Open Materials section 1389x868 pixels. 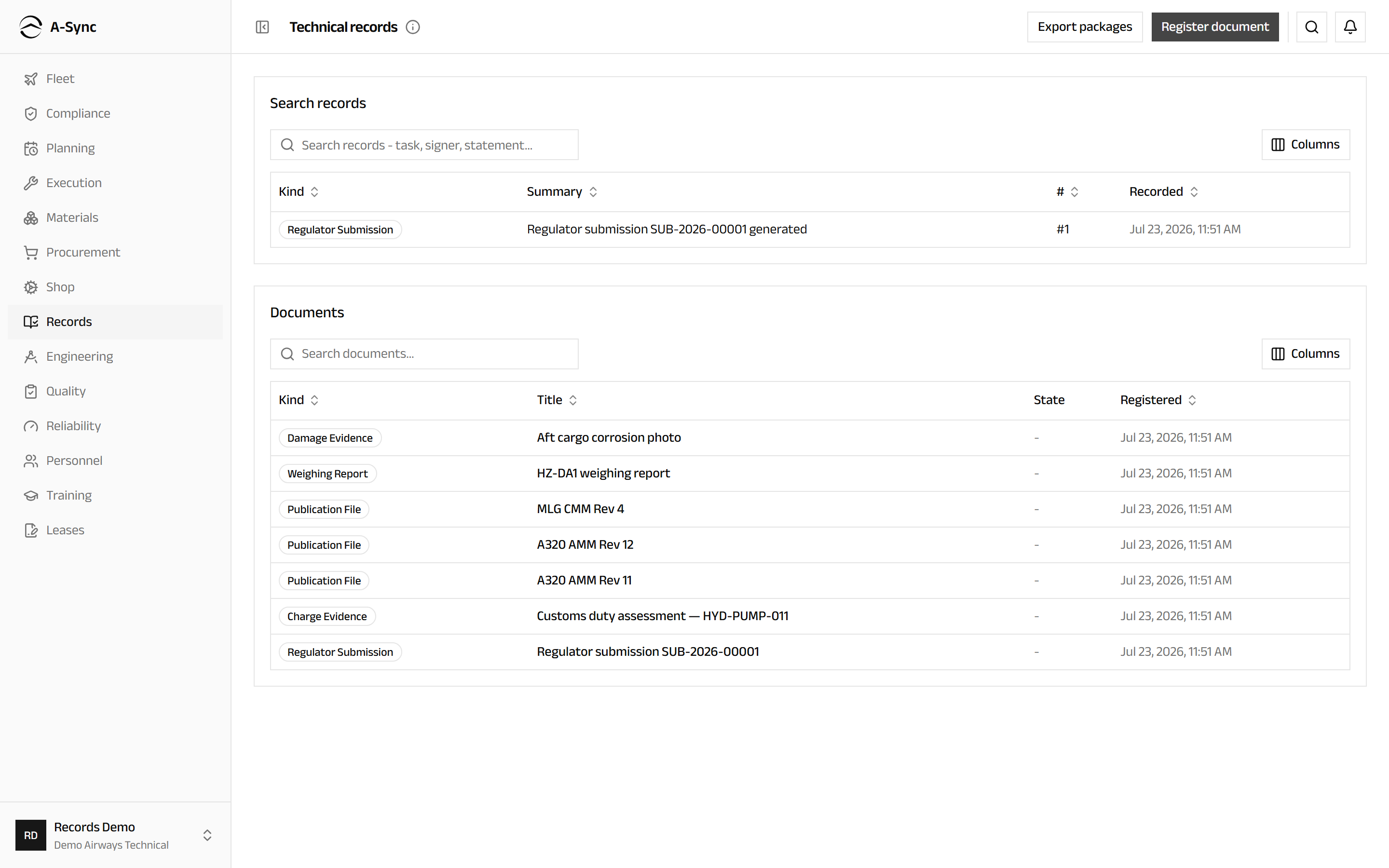115,217
